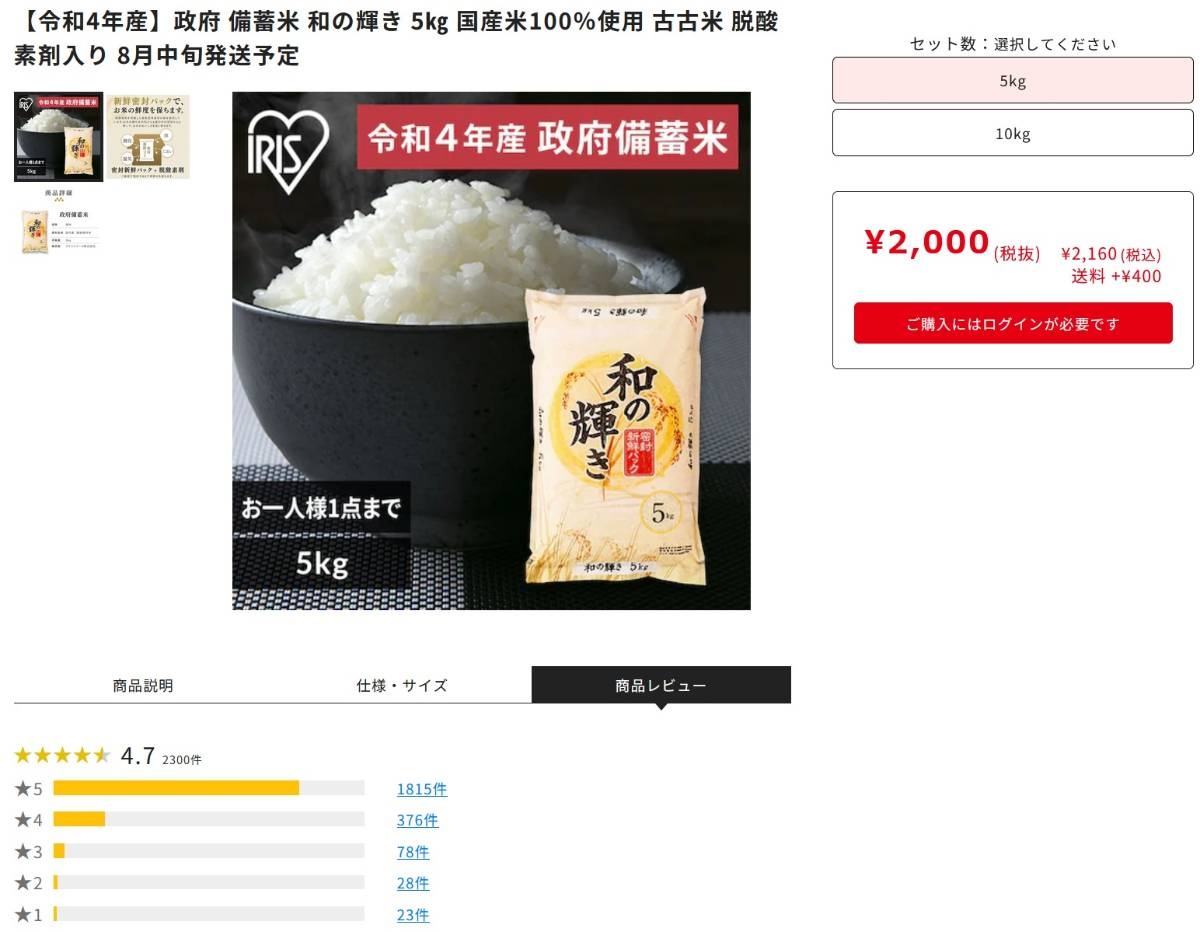
Task: Click the four-star rating bar
Action: [x=209, y=820]
